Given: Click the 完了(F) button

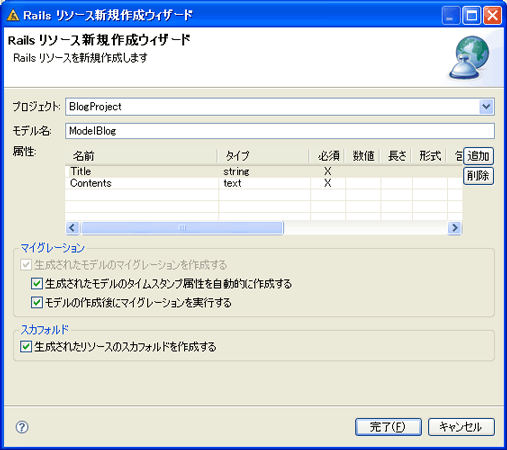Looking at the screenshot, I should pyautogui.click(x=388, y=427).
